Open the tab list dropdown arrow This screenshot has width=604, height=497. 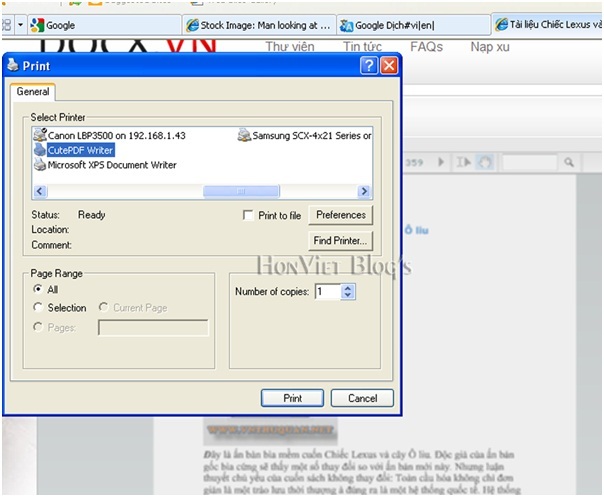pos(20,25)
